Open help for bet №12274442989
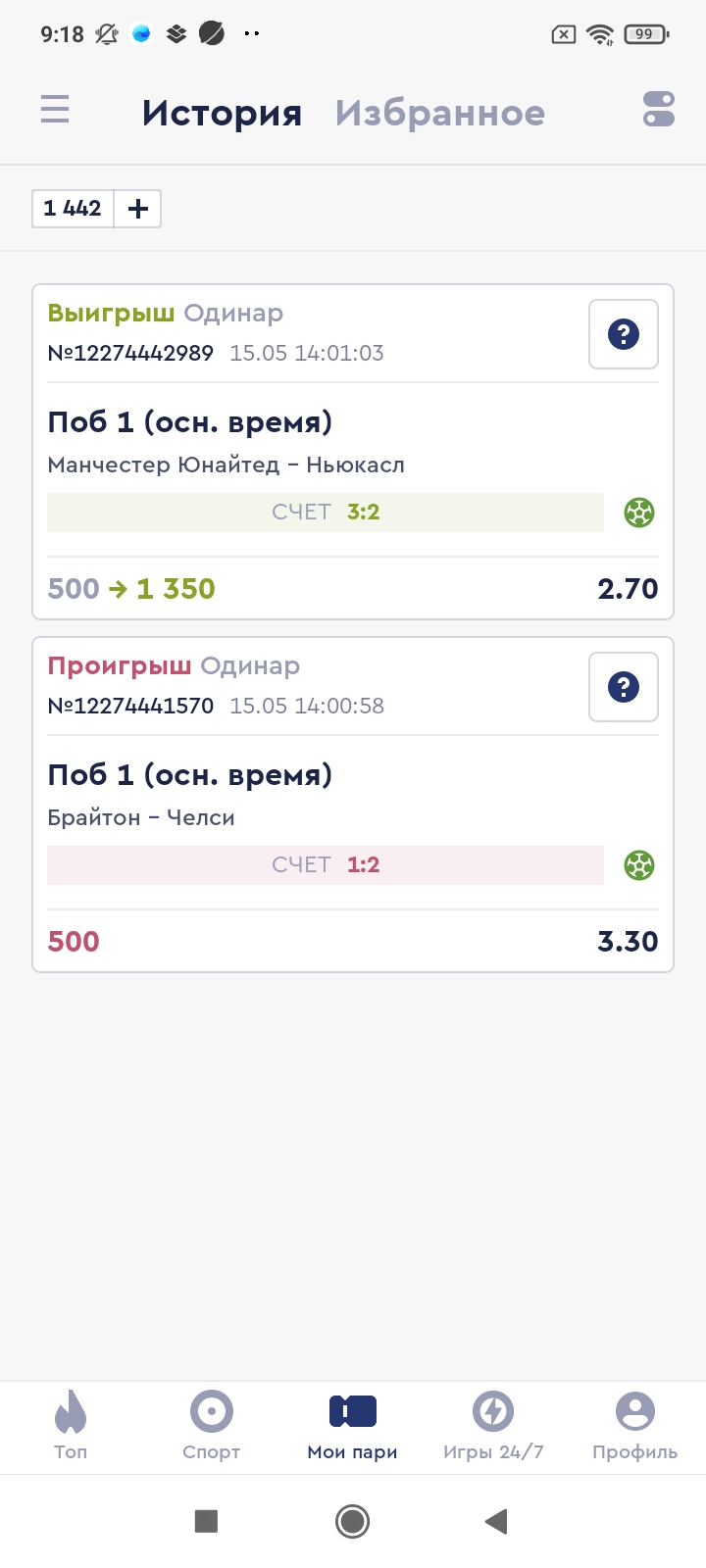This screenshot has width=706, height=1568. click(624, 334)
